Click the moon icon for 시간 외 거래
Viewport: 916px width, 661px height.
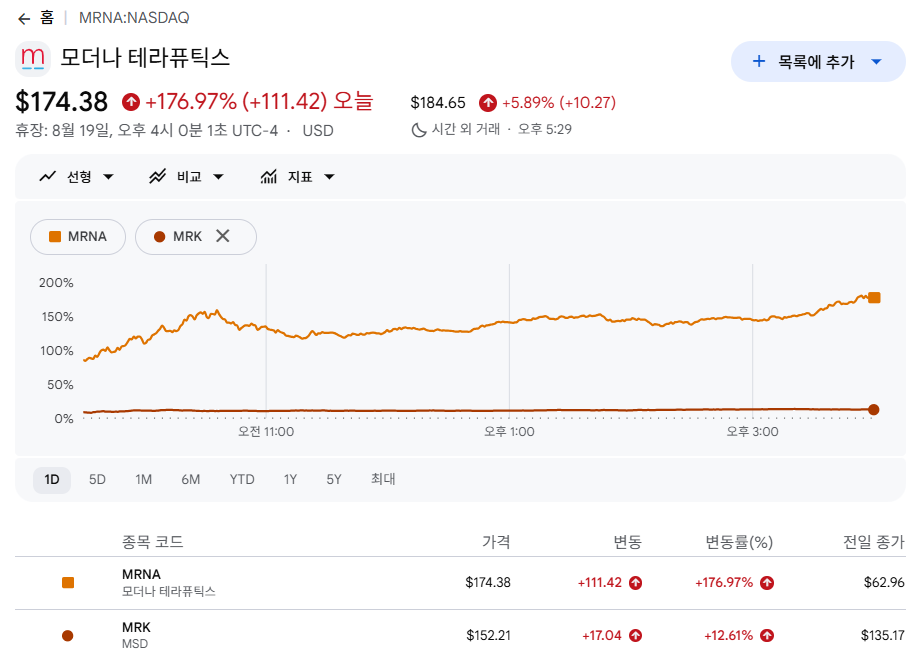point(418,130)
